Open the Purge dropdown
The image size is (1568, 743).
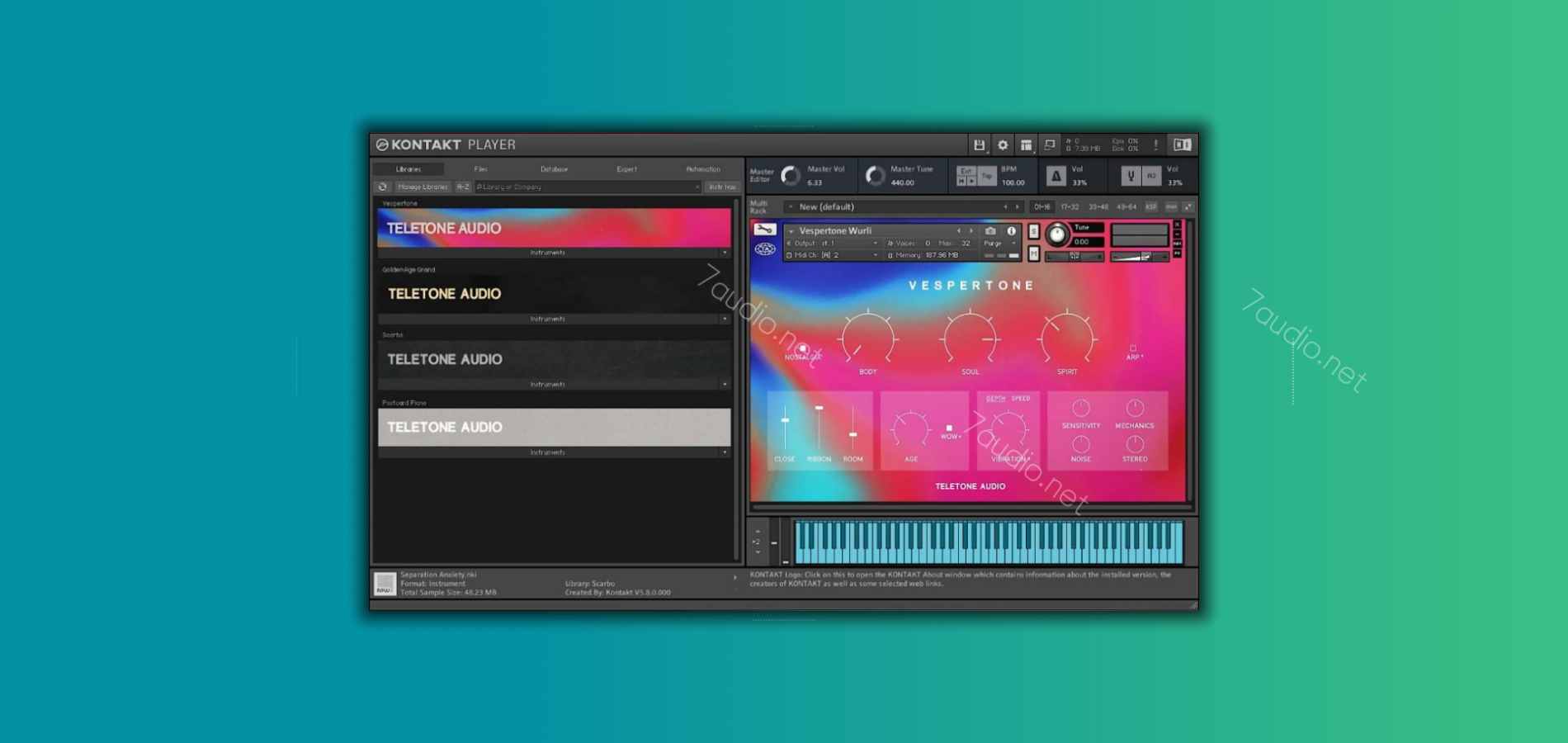coord(999,244)
